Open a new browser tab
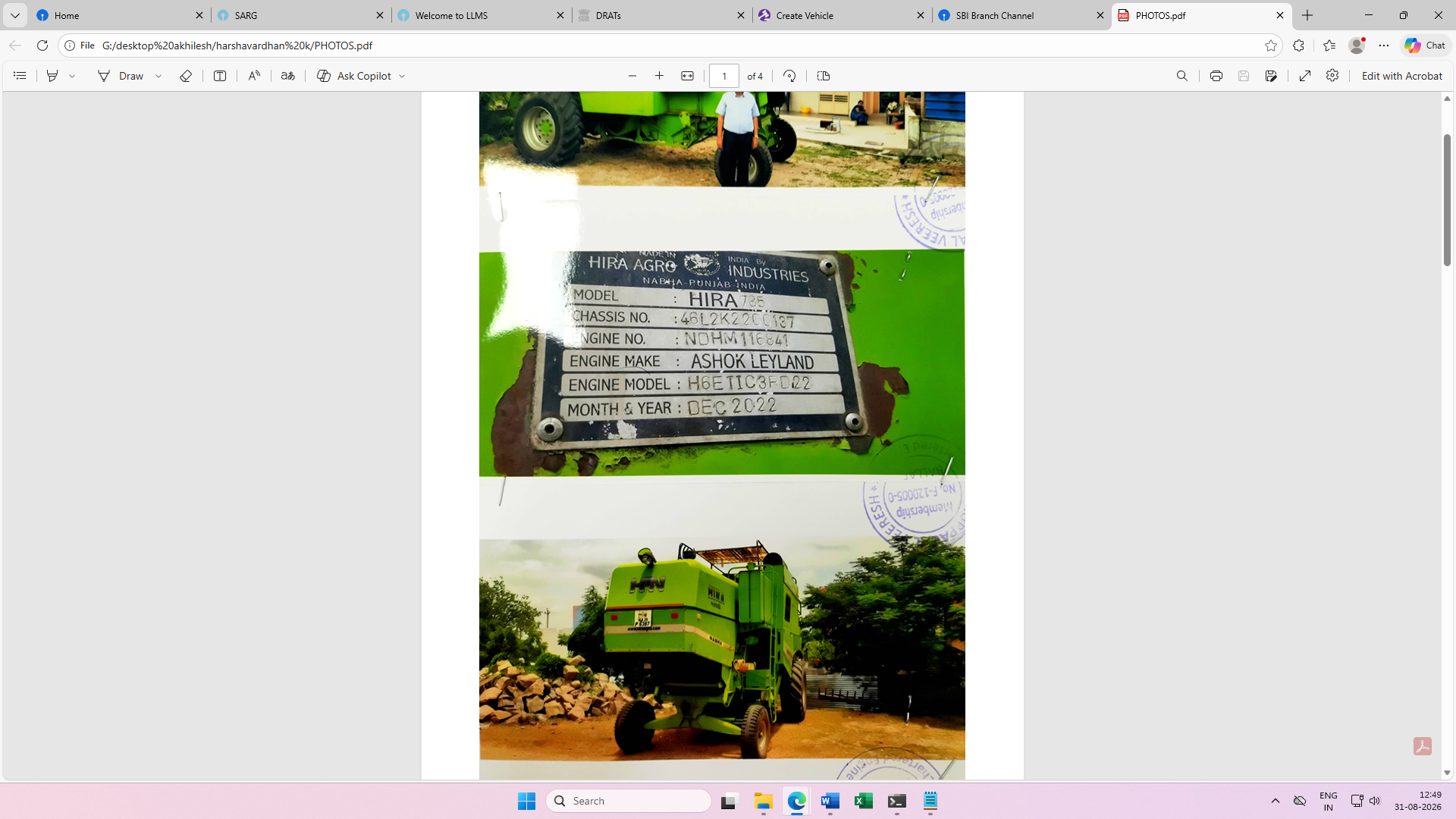The height and width of the screenshot is (819, 1456). click(1307, 15)
